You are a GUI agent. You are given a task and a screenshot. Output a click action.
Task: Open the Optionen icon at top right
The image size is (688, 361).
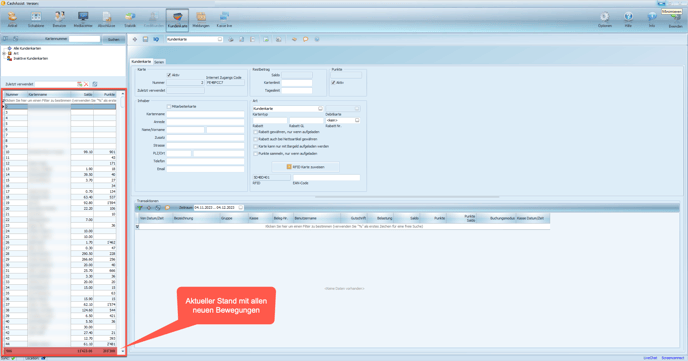[x=605, y=20]
